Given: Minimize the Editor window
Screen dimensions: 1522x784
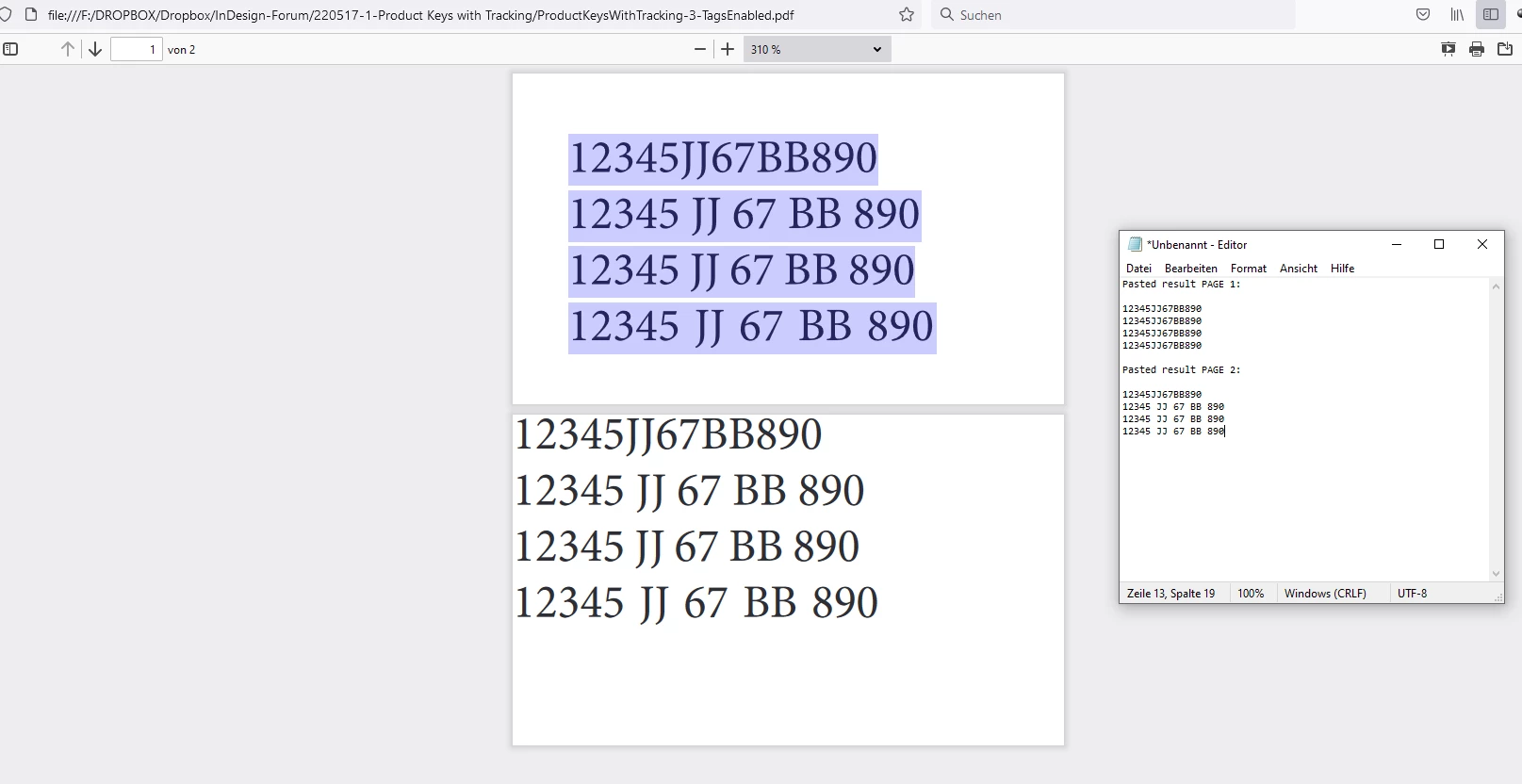Looking at the screenshot, I should (1397, 244).
